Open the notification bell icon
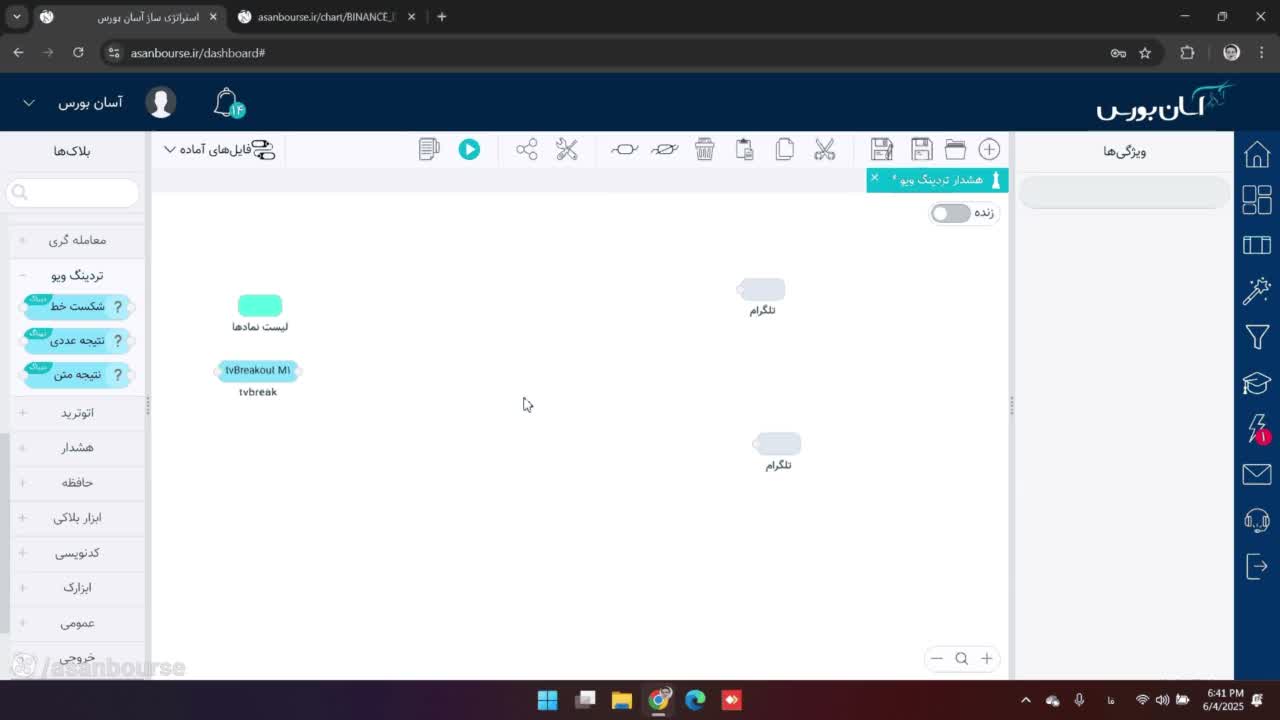 point(227,102)
